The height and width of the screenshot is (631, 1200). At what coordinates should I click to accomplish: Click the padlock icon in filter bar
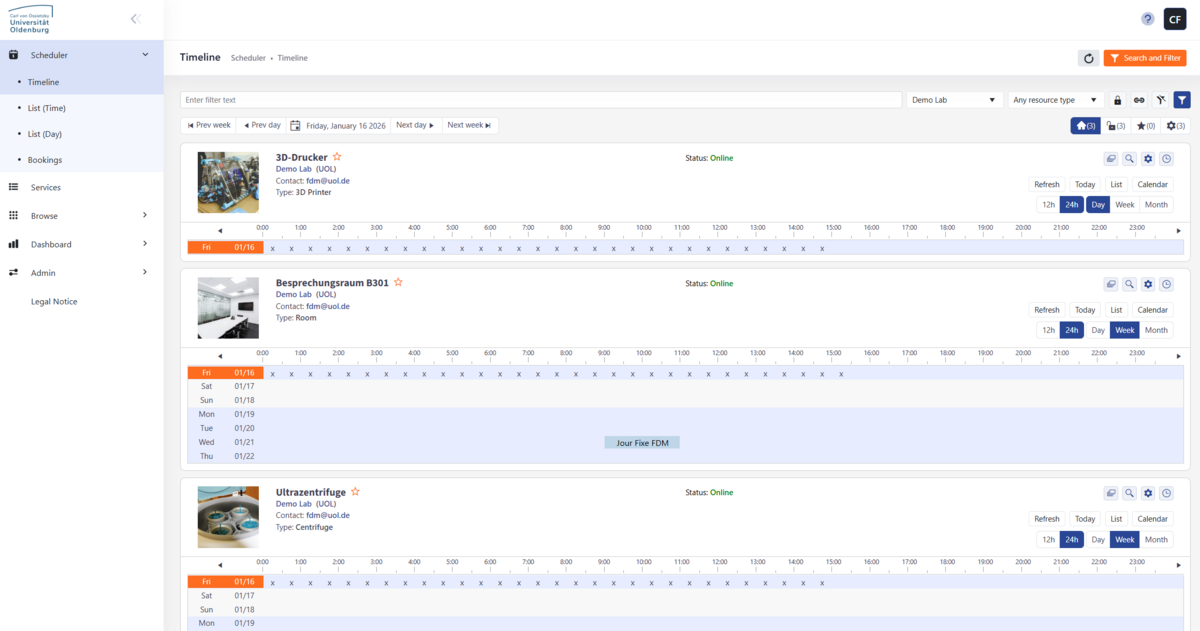1117,100
